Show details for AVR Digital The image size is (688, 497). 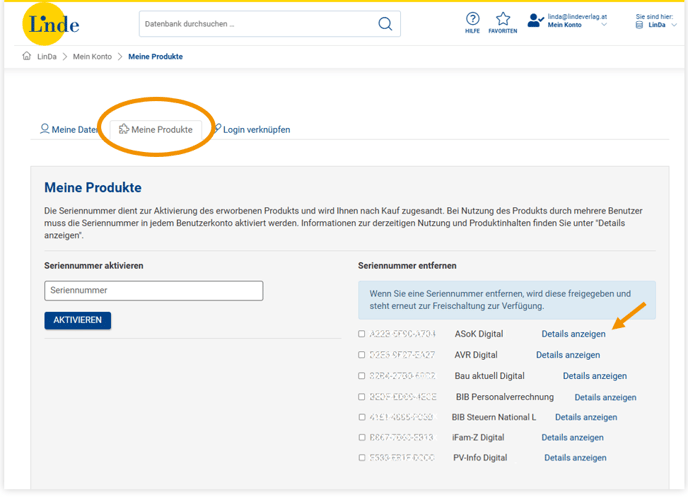coord(568,355)
